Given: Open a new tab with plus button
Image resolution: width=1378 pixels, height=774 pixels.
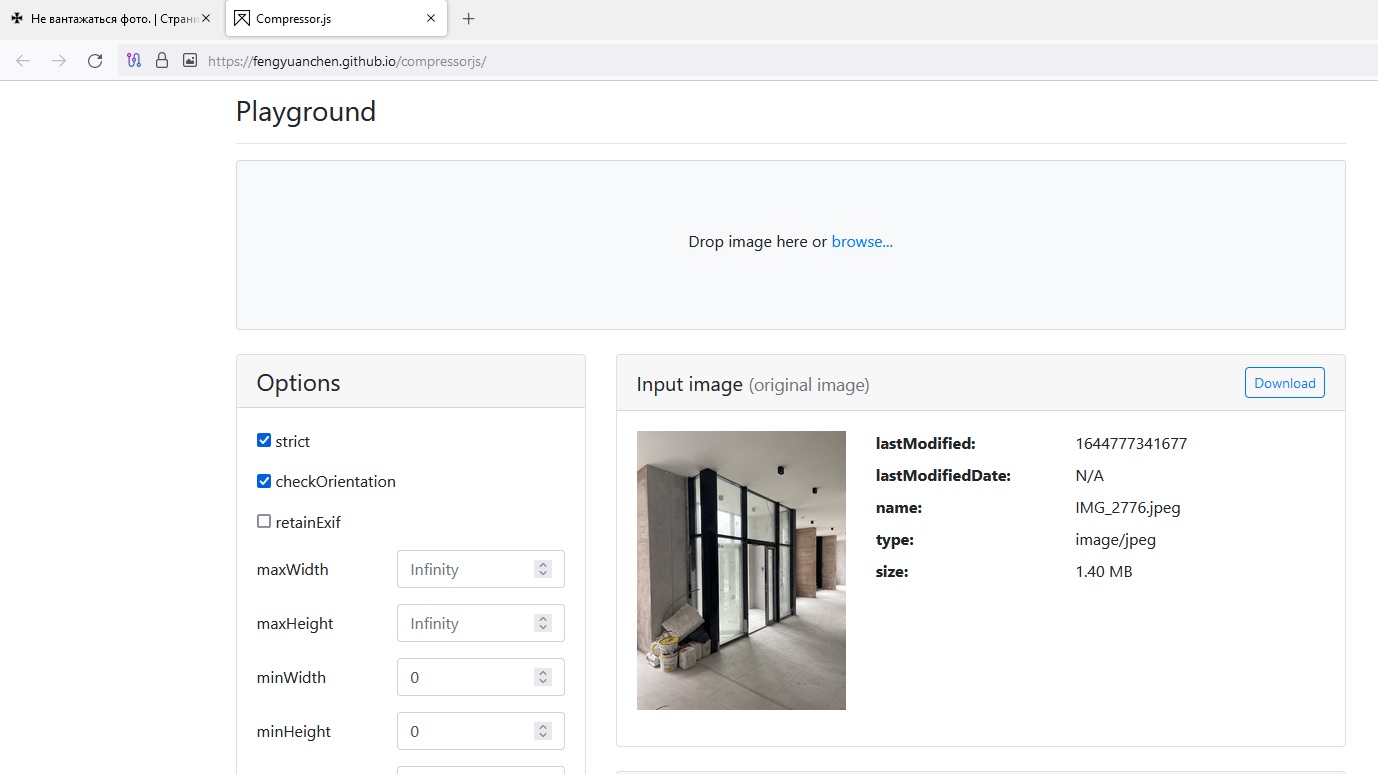Looking at the screenshot, I should pos(468,19).
